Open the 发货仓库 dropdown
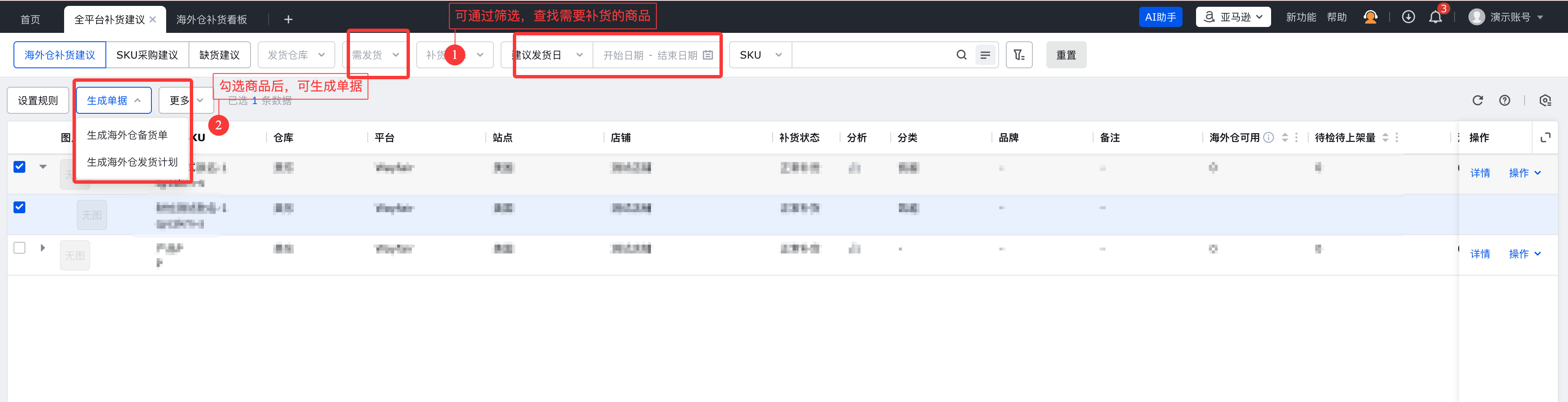Image resolution: width=1568 pixels, height=402 pixels. coord(296,55)
